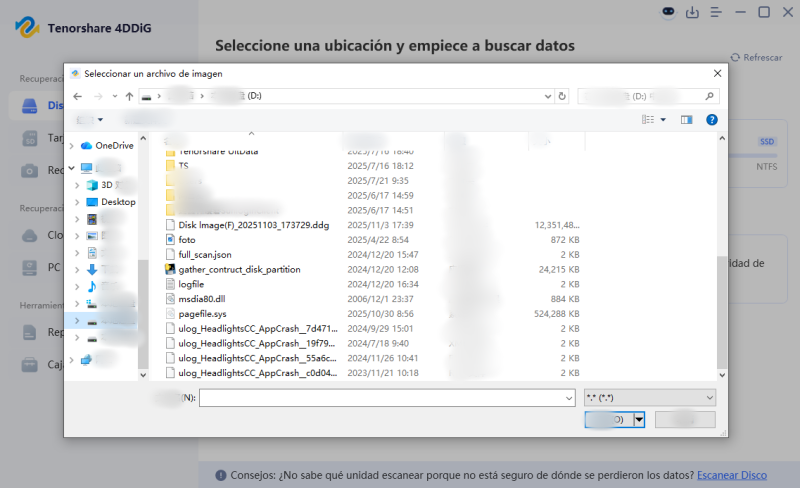Expand OneDrive in the navigation tree
This screenshot has width=800, height=488.
pyautogui.click(x=71, y=145)
